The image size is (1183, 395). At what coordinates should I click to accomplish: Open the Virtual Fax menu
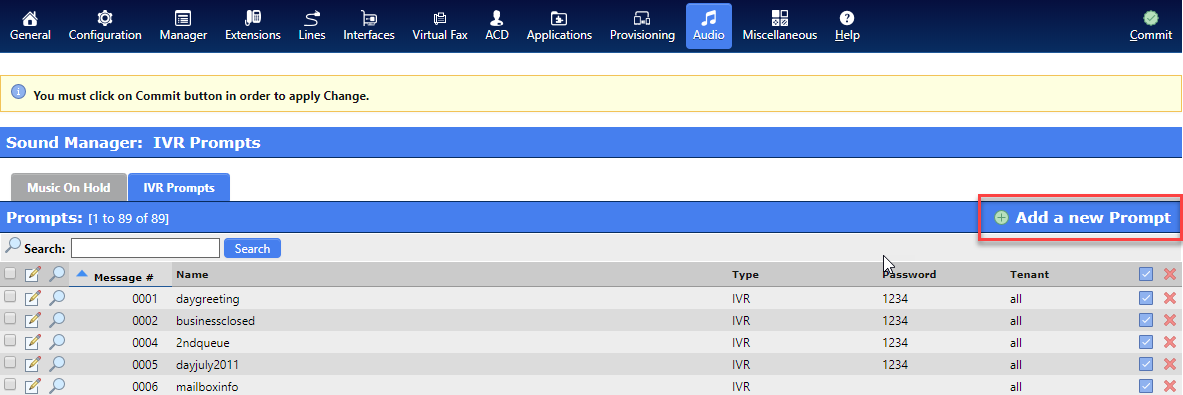click(440, 26)
